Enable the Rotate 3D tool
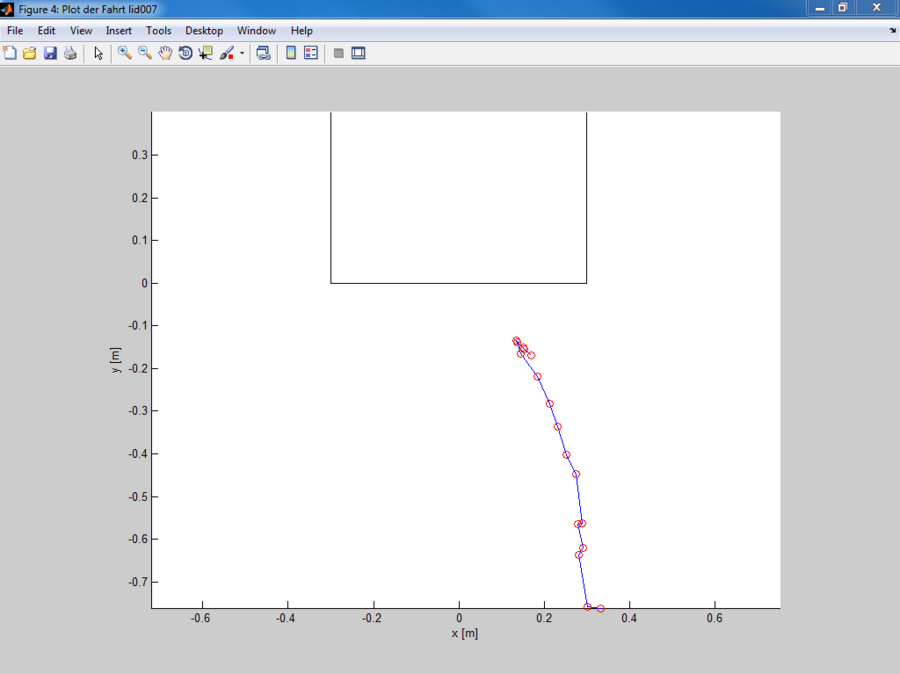The width and height of the screenshot is (900, 674). coord(185,53)
